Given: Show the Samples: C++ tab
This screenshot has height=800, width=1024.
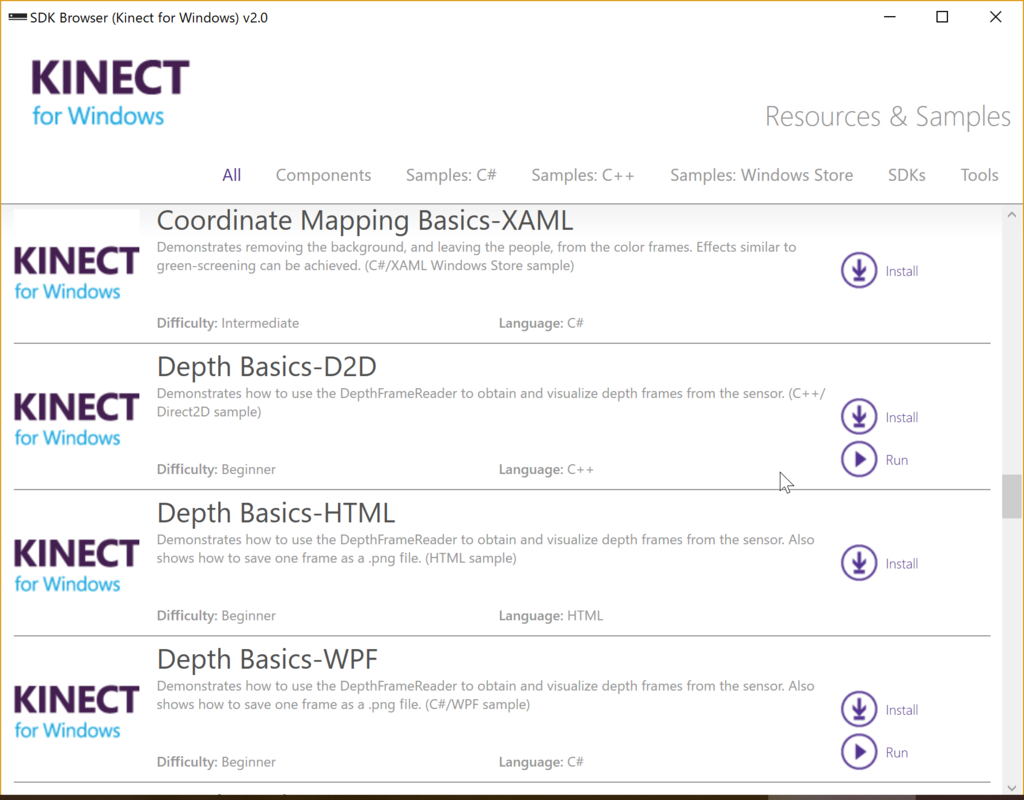Looking at the screenshot, I should pos(583,175).
